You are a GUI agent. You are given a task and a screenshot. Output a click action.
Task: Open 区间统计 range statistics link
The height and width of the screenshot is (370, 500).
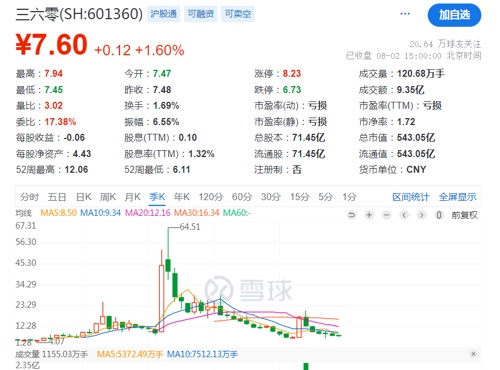(x=411, y=197)
